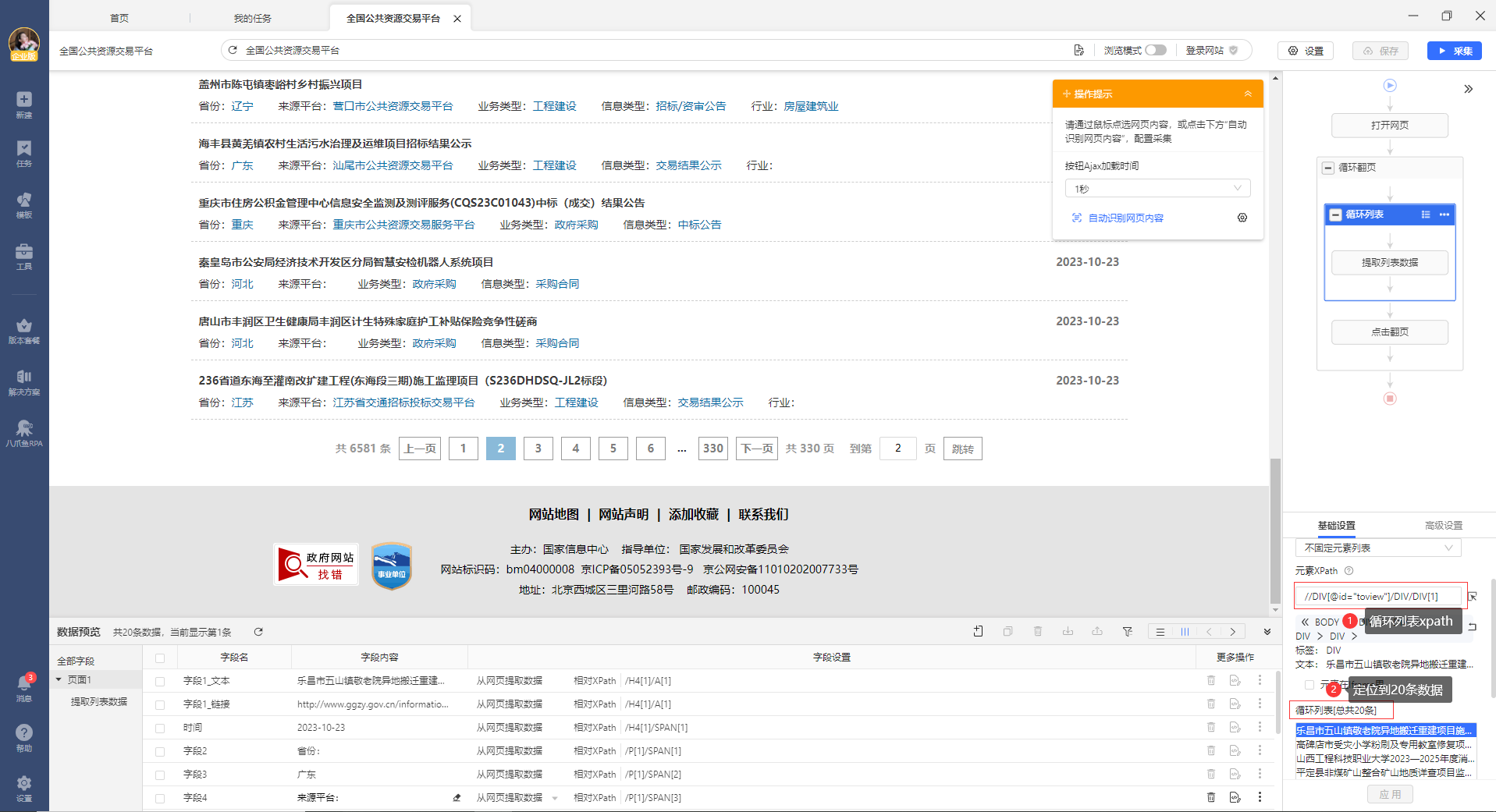Switch to the 首页 tab

point(119,18)
